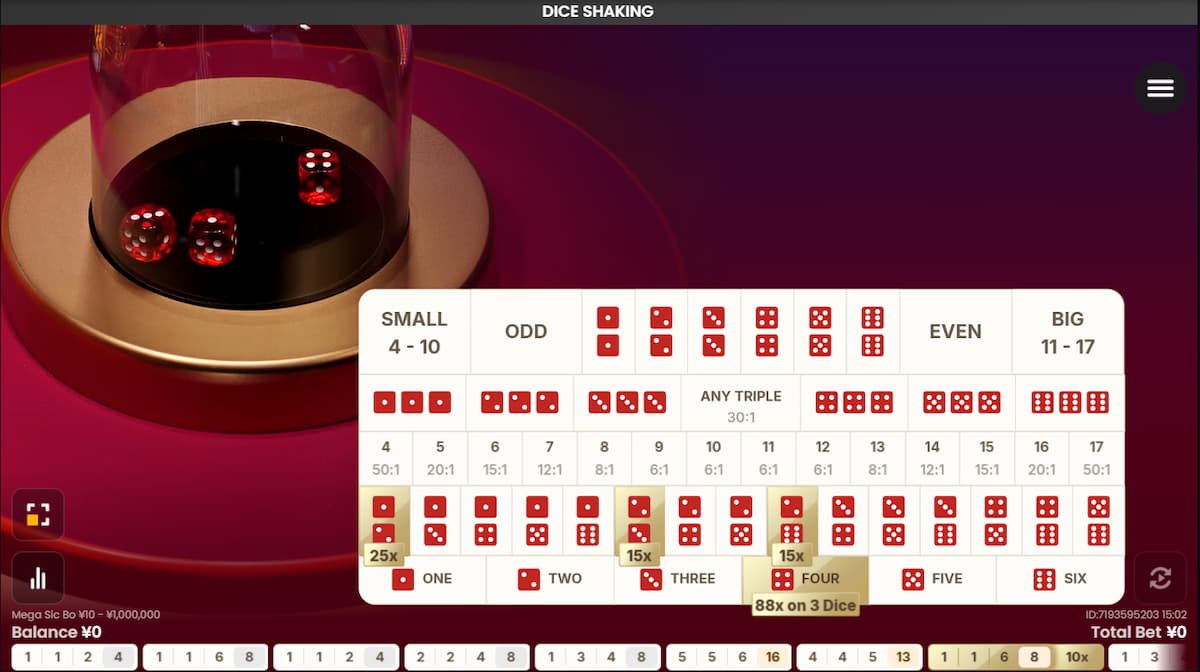
Task: Bet on triple twos
Action: (519, 402)
